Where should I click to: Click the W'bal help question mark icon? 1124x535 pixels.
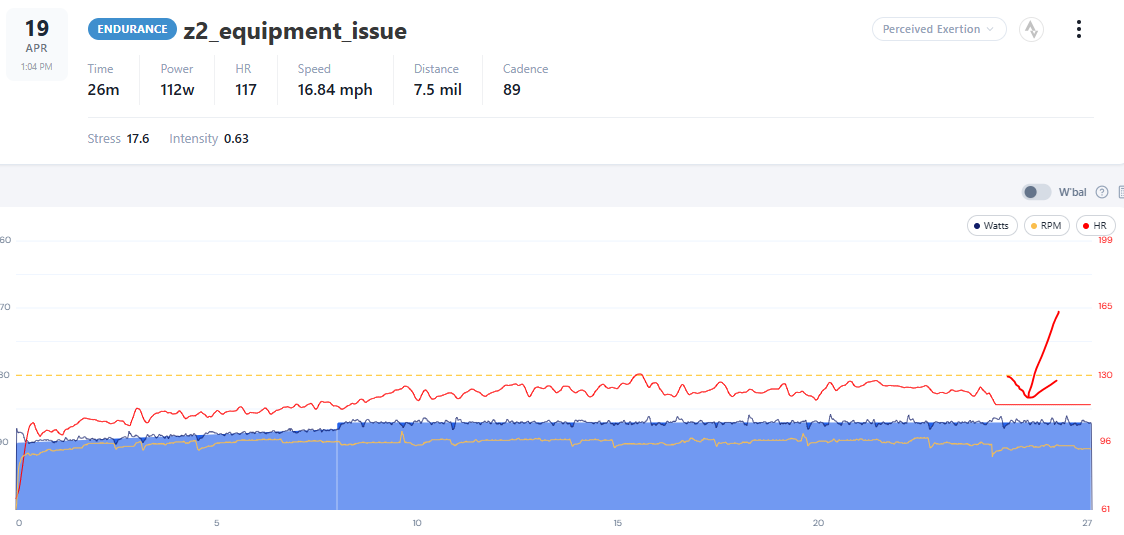[1102, 192]
